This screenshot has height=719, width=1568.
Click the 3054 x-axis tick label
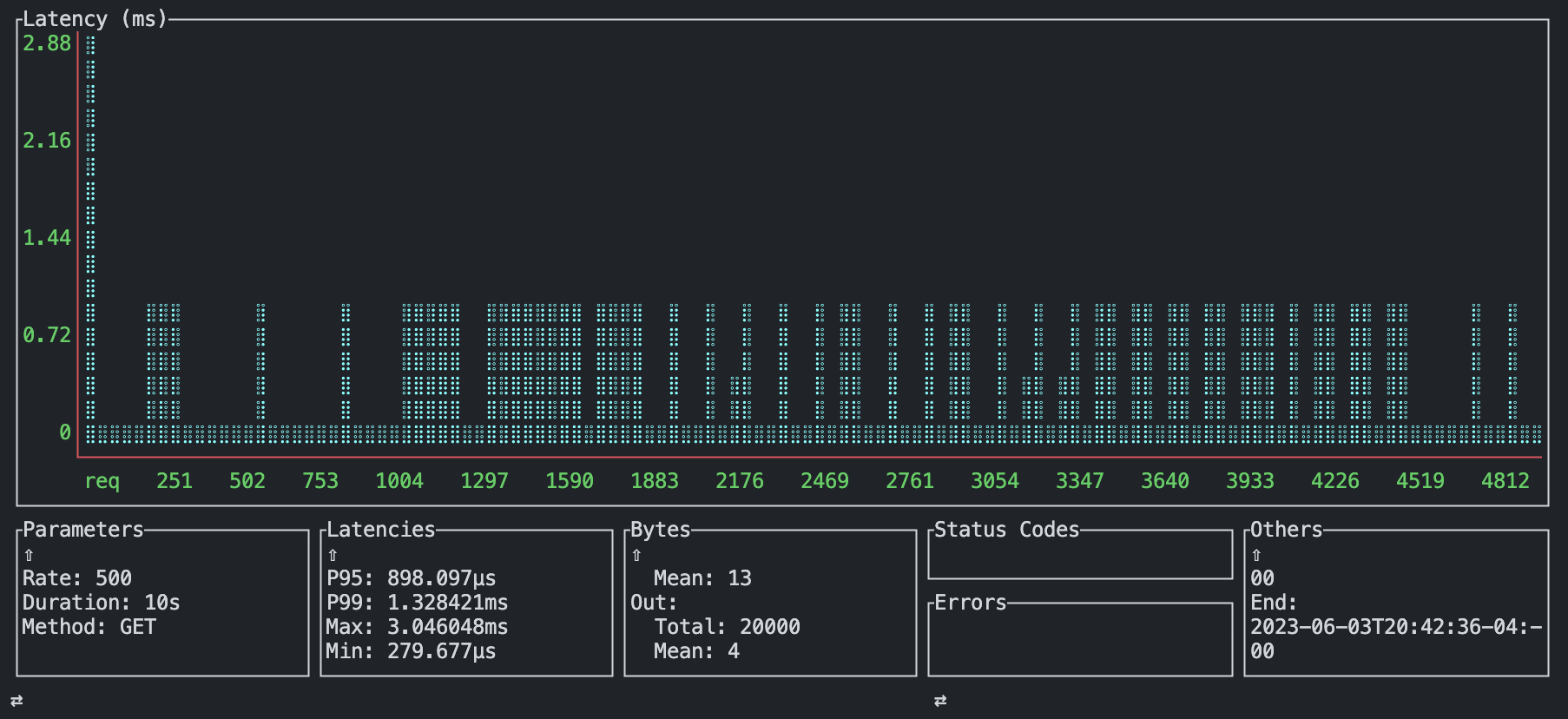[995, 481]
